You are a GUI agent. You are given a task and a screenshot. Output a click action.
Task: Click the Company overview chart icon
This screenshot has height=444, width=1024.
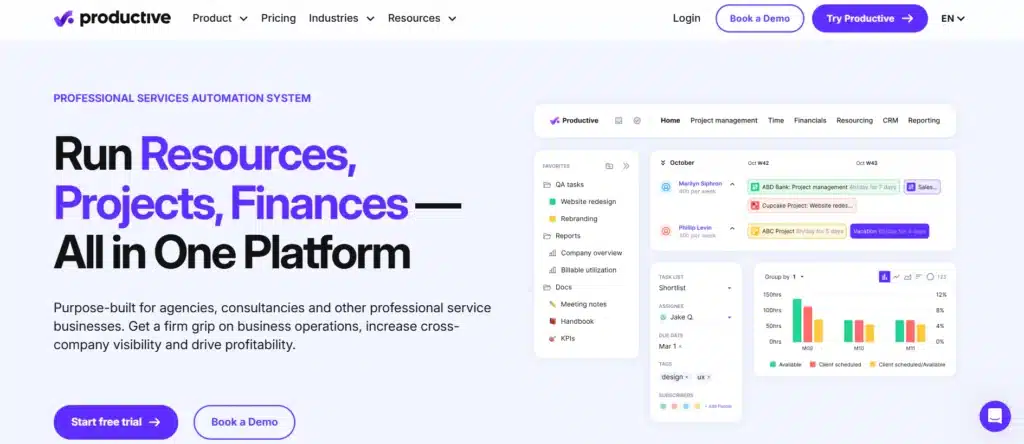(x=552, y=253)
